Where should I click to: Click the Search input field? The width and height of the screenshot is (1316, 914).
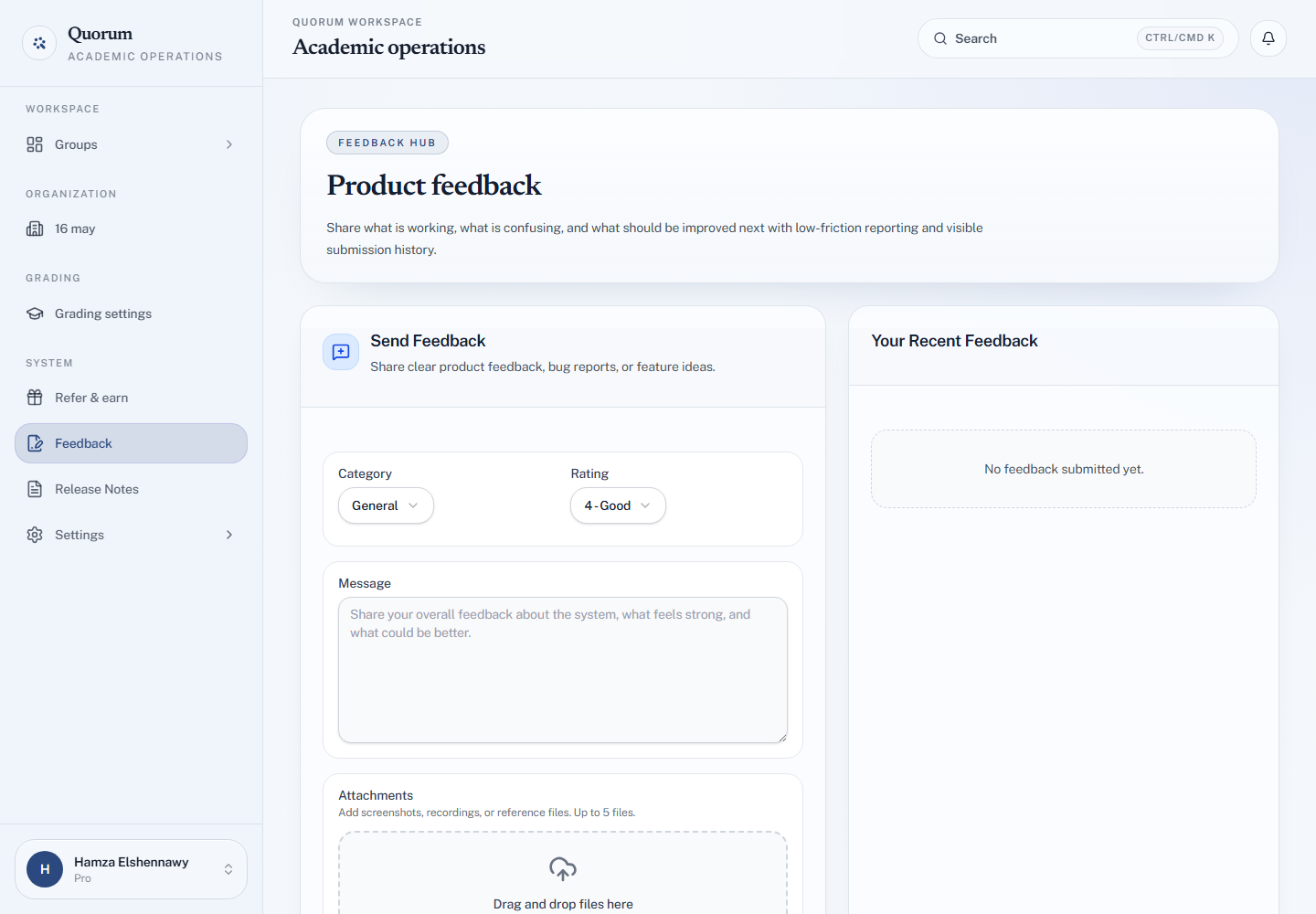1077,38
